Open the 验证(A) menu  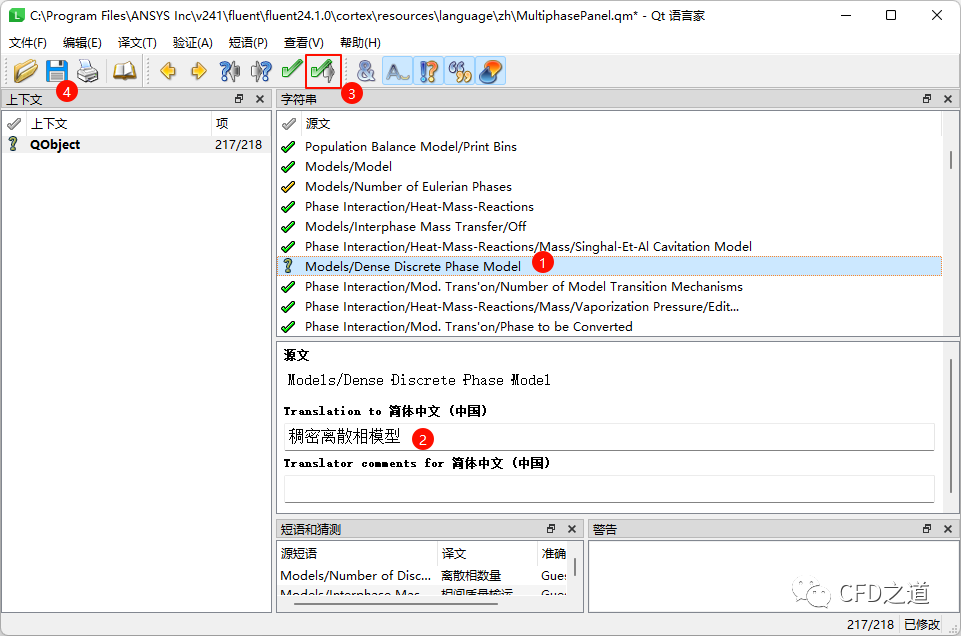192,43
